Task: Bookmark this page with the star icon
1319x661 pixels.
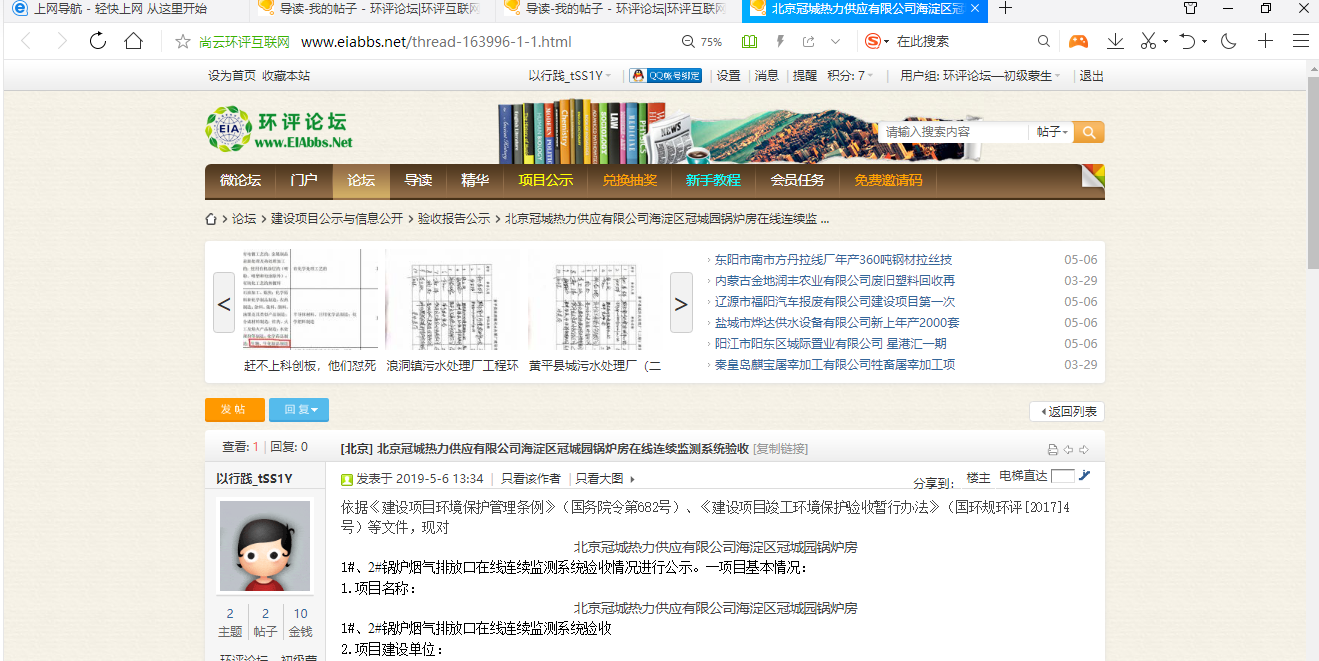Action: tap(183, 42)
